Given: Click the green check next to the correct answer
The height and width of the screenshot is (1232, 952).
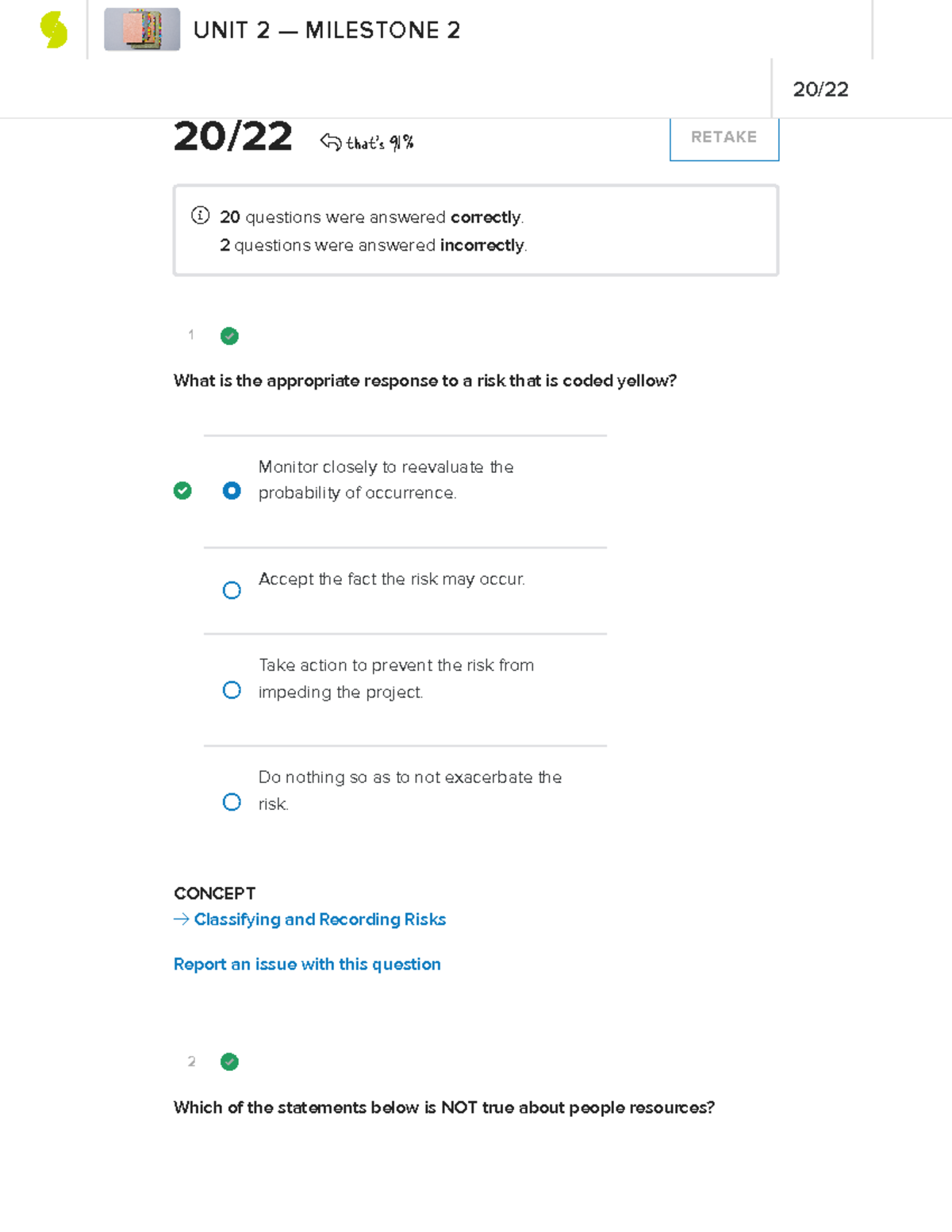Looking at the screenshot, I should tap(183, 491).
